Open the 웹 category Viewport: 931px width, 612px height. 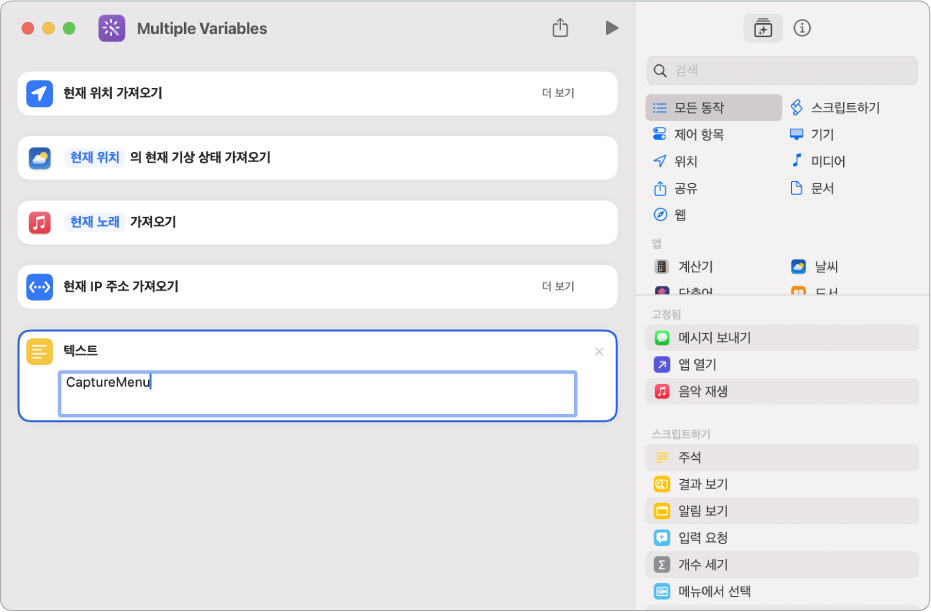click(x=669, y=214)
